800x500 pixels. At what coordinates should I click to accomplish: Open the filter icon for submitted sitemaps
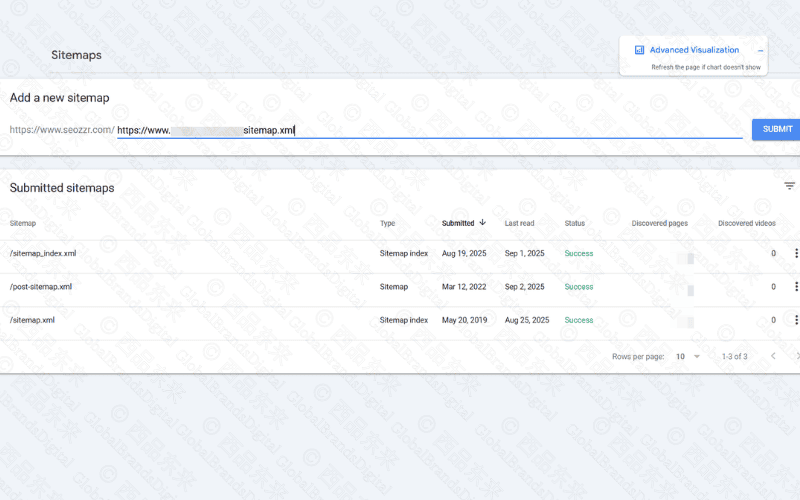789,186
